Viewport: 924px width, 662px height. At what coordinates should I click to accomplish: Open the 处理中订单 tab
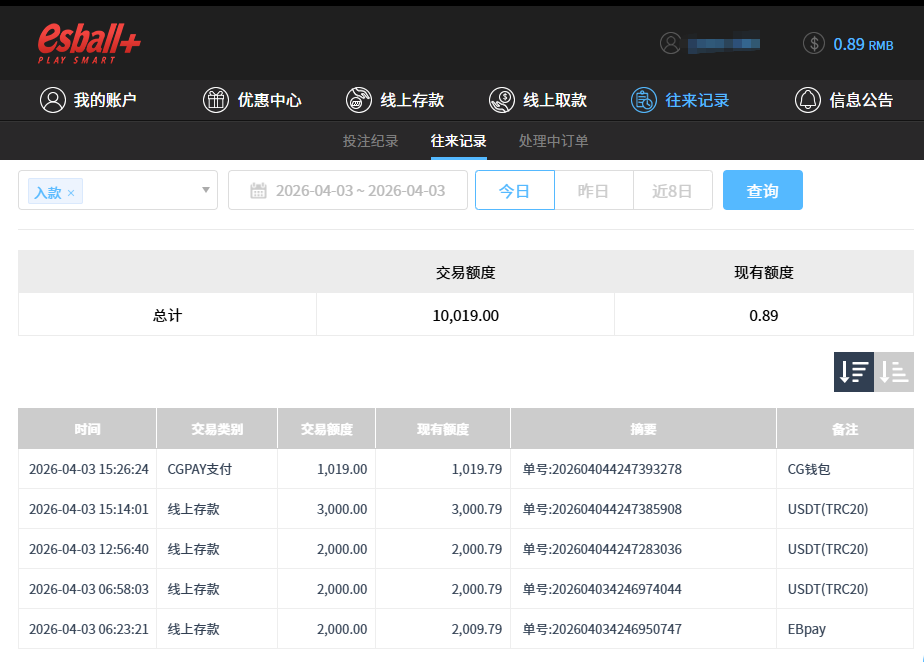coord(553,141)
